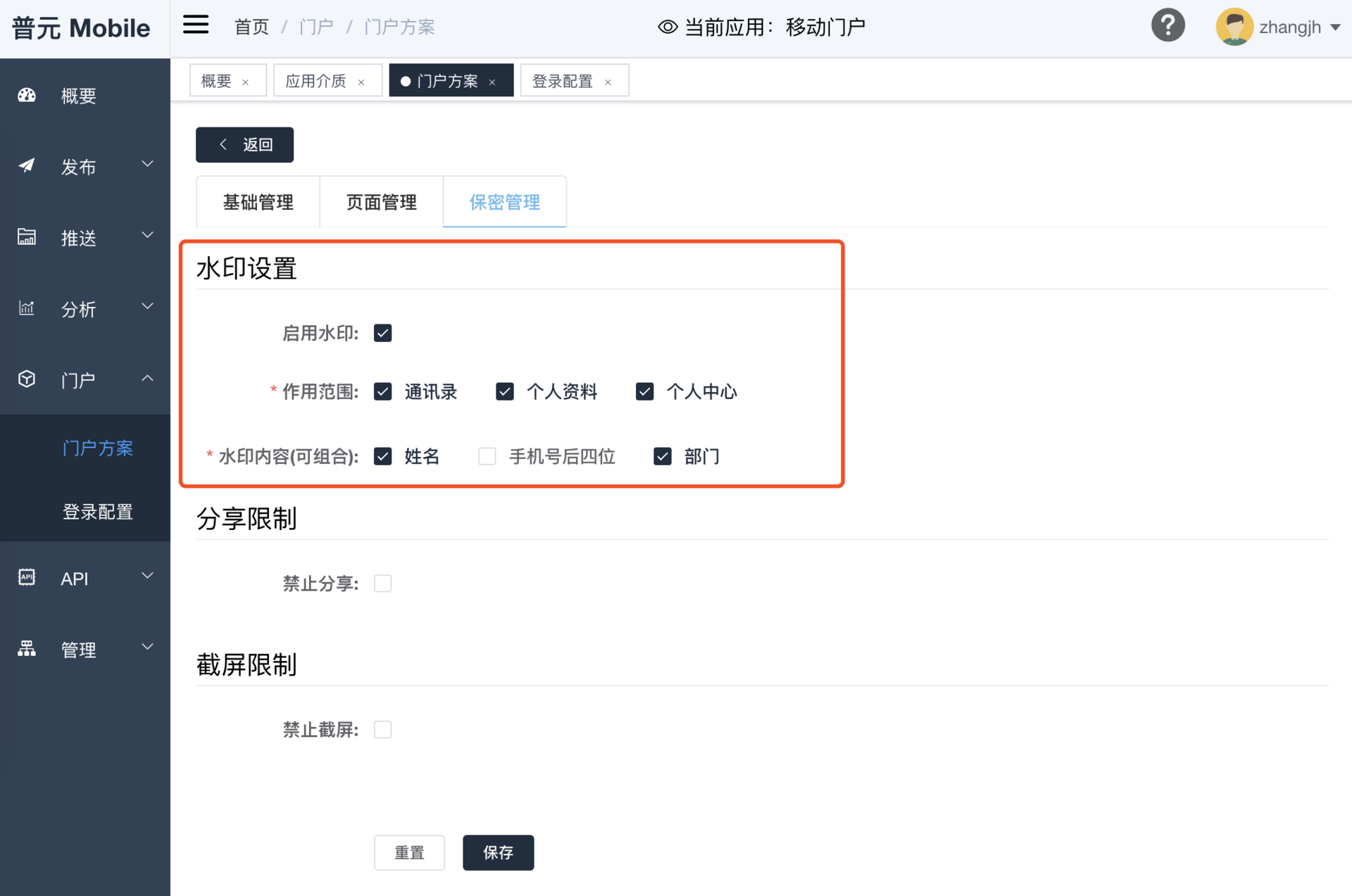Image resolution: width=1352 pixels, height=896 pixels.
Task: Switch to the 页面管理 tab
Action: 381,203
